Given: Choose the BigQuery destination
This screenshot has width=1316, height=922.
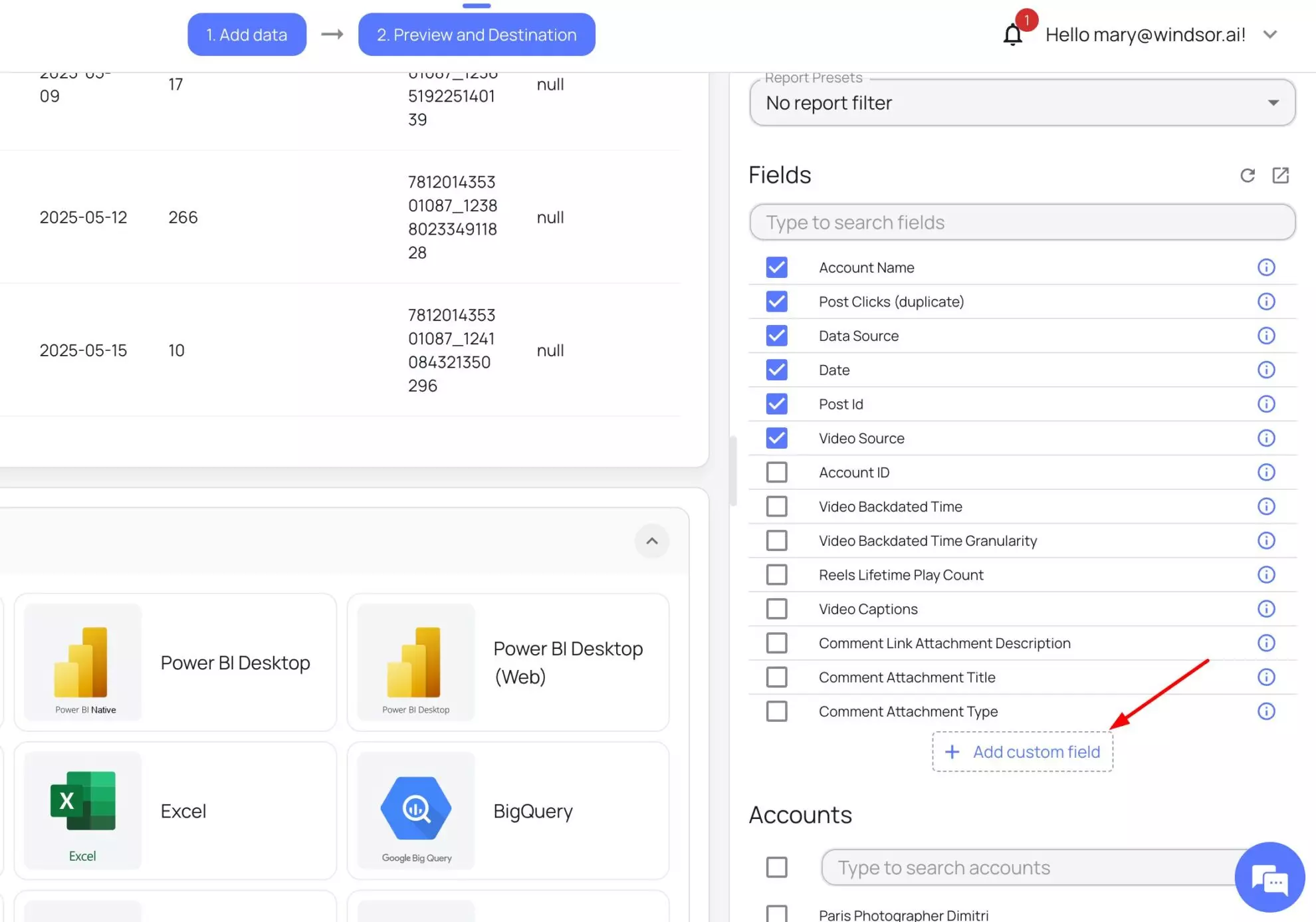Looking at the screenshot, I should tap(508, 810).
